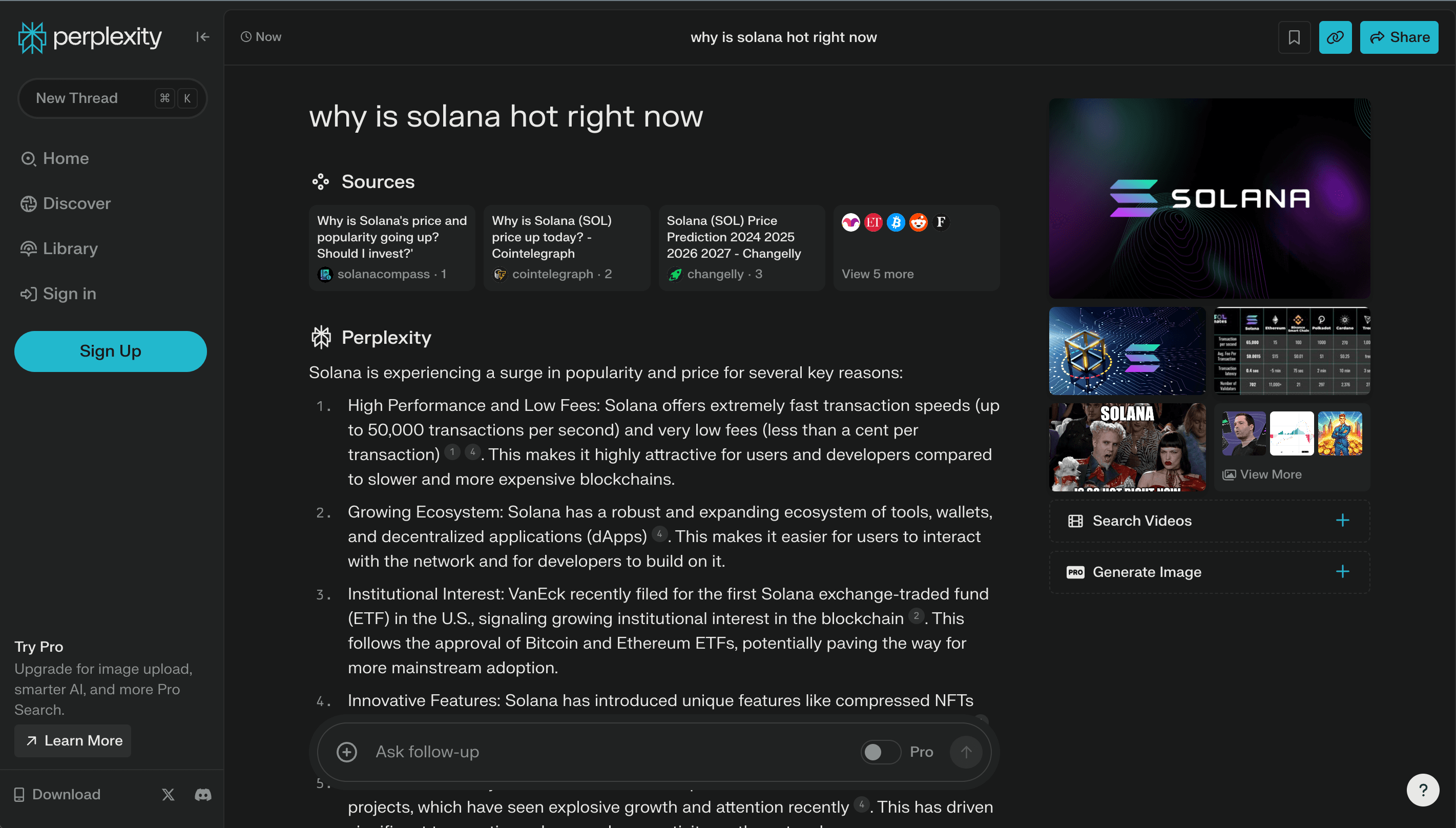1456x828 pixels.
Task: Open the Download app link
Action: click(57, 795)
